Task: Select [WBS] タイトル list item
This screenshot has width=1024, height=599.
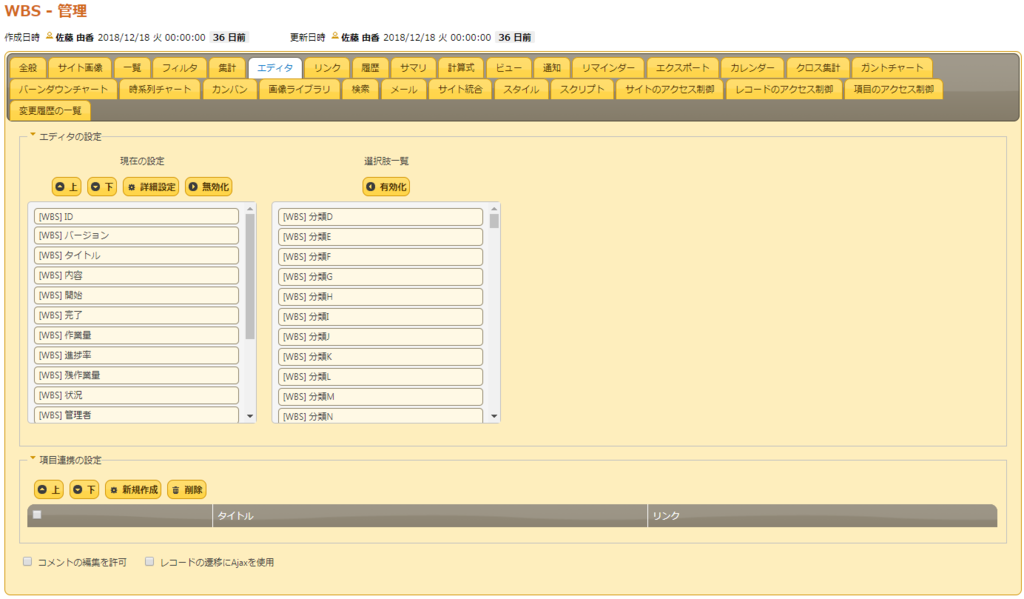Action: 136,255
